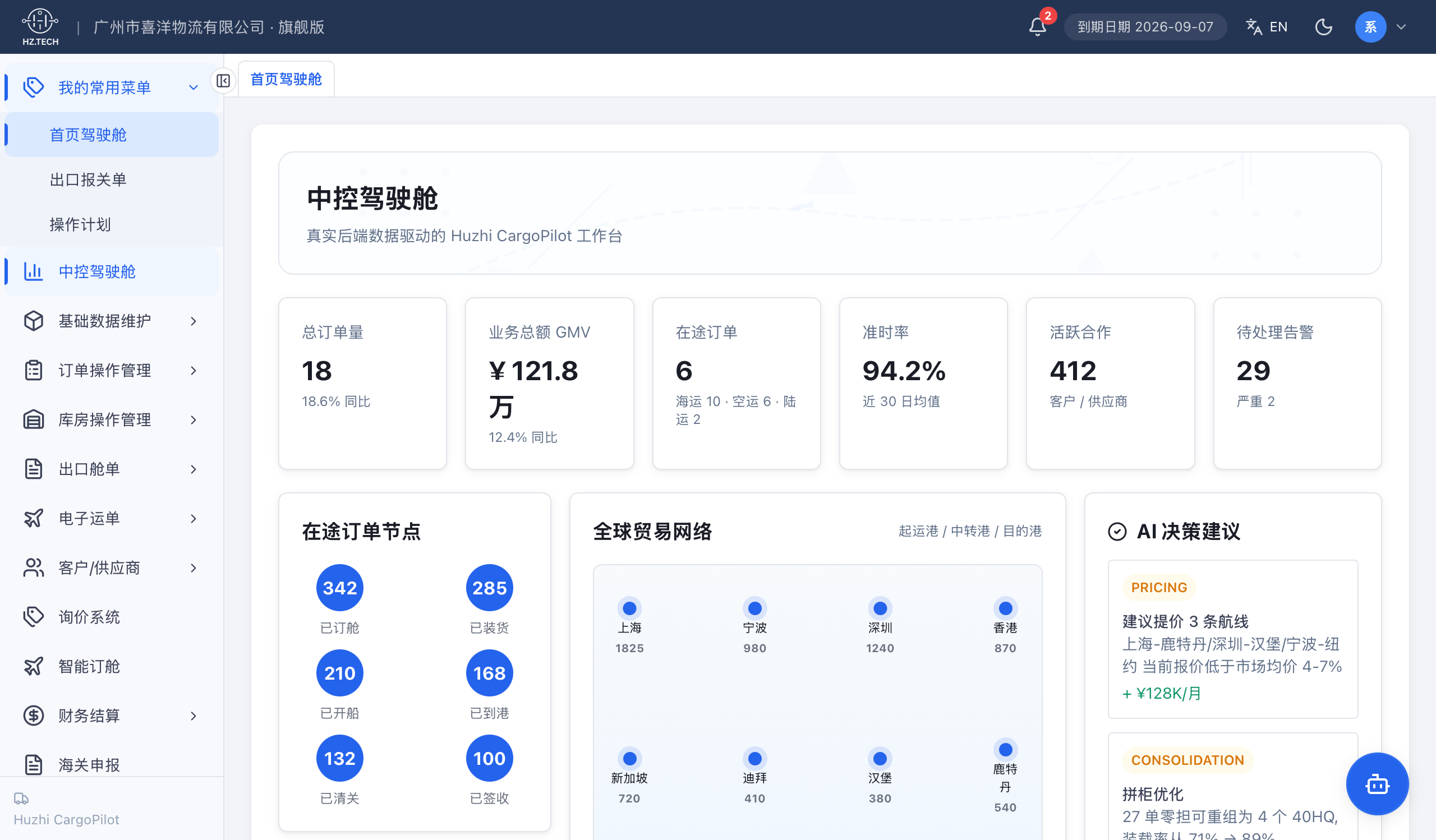Image resolution: width=1436 pixels, height=840 pixels.
Task: Click the 准时率 94.2% value
Action: (x=904, y=371)
